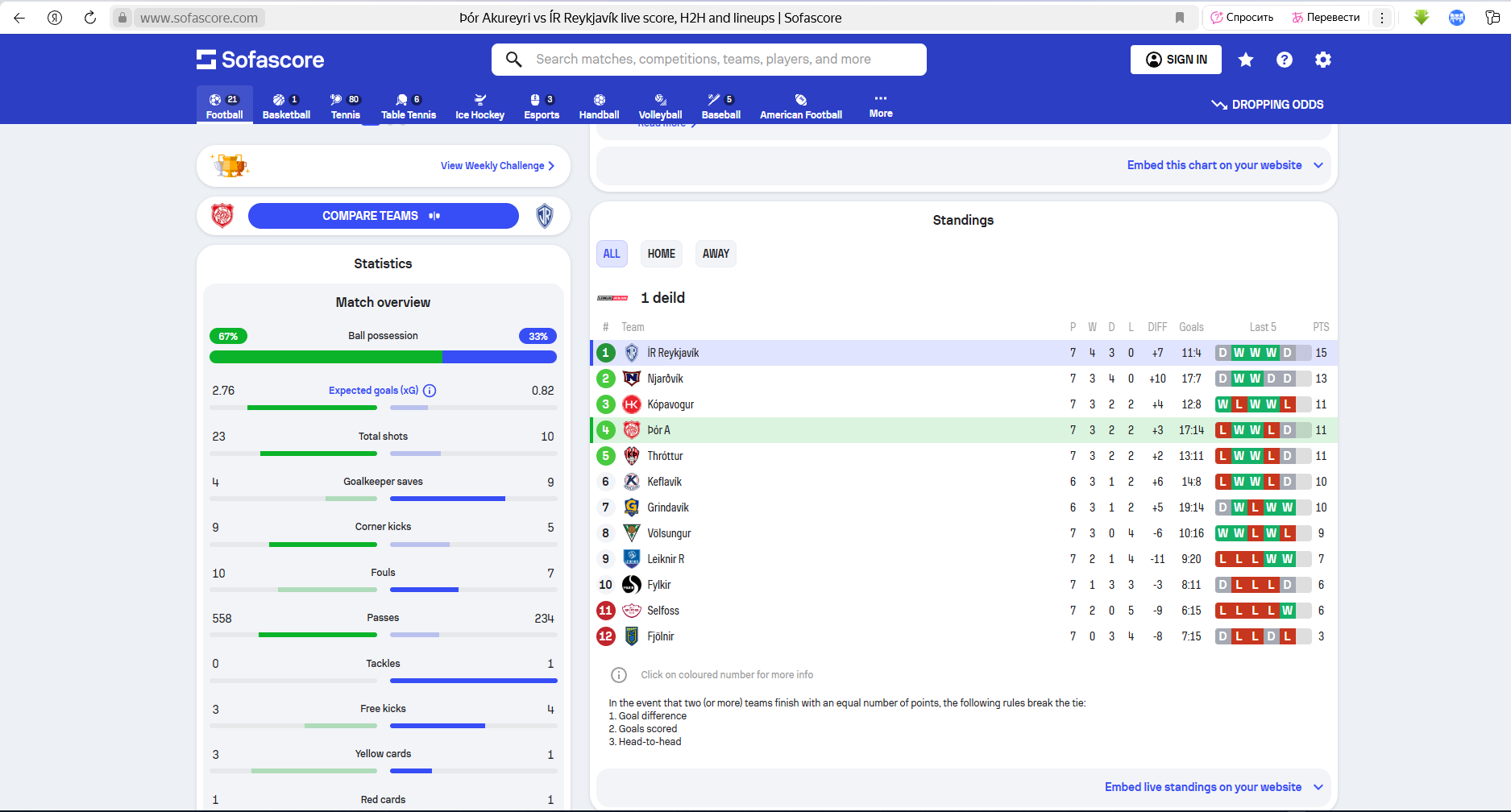Open the Ice Hockey tab
The width and height of the screenshot is (1511, 812).
[479, 106]
